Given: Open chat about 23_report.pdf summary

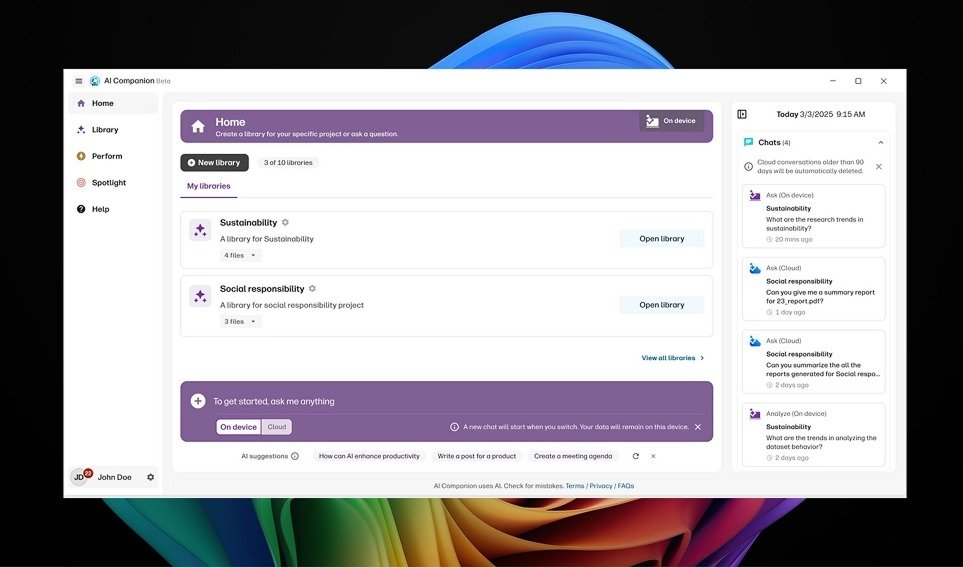Looking at the screenshot, I should point(814,289).
